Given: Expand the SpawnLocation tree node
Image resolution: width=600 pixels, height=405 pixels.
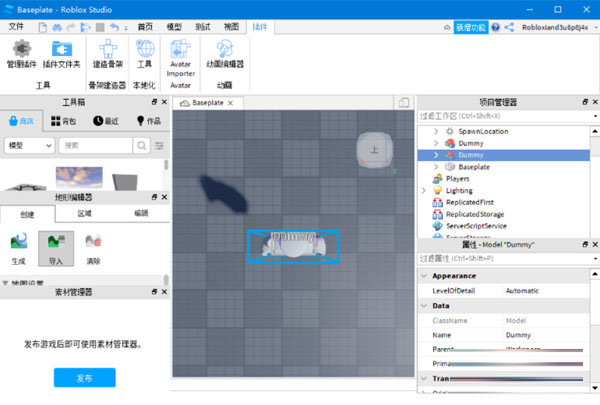Looking at the screenshot, I should click(436, 131).
